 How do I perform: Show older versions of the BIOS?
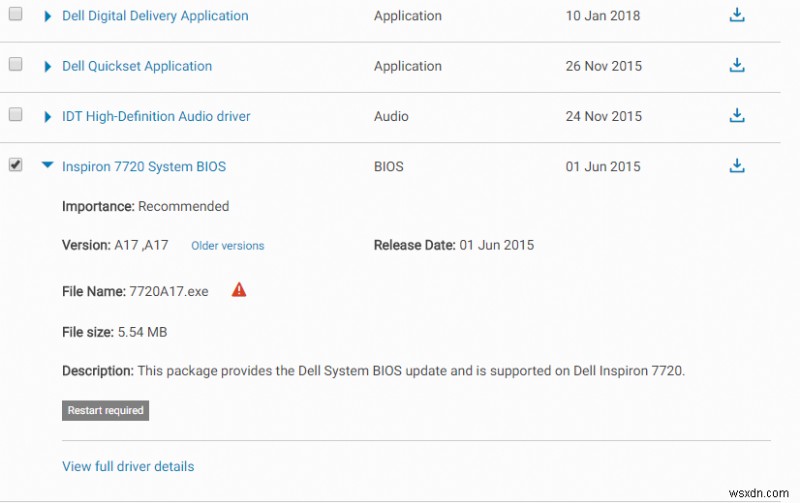click(228, 246)
